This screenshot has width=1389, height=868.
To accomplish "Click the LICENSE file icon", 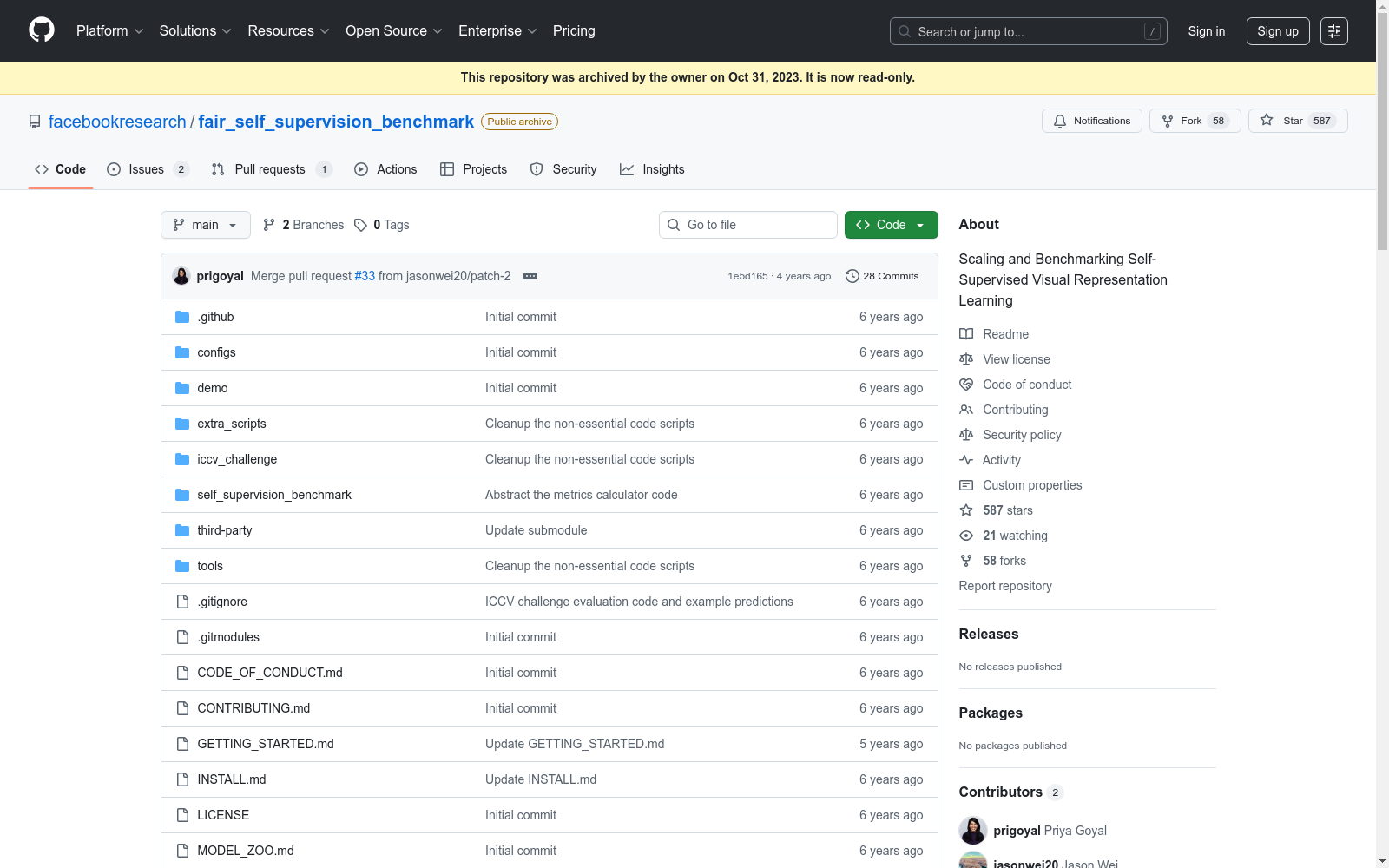I will click(182, 815).
